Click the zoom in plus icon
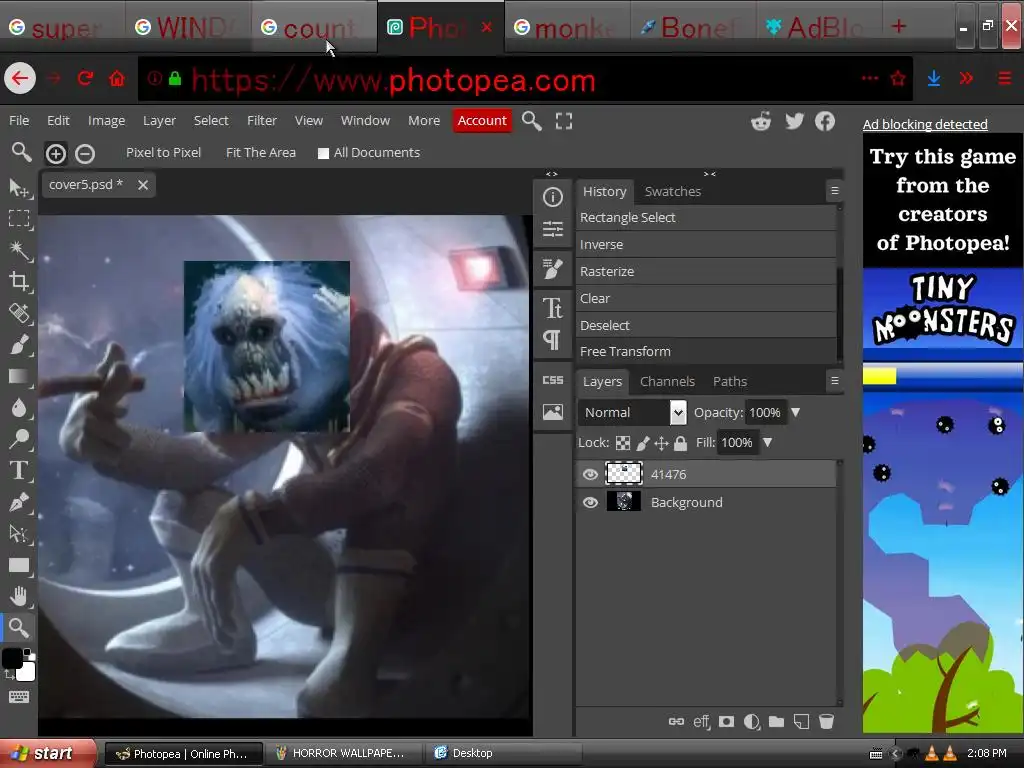The height and width of the screenshot is (768, 1024). coord(56,153)
